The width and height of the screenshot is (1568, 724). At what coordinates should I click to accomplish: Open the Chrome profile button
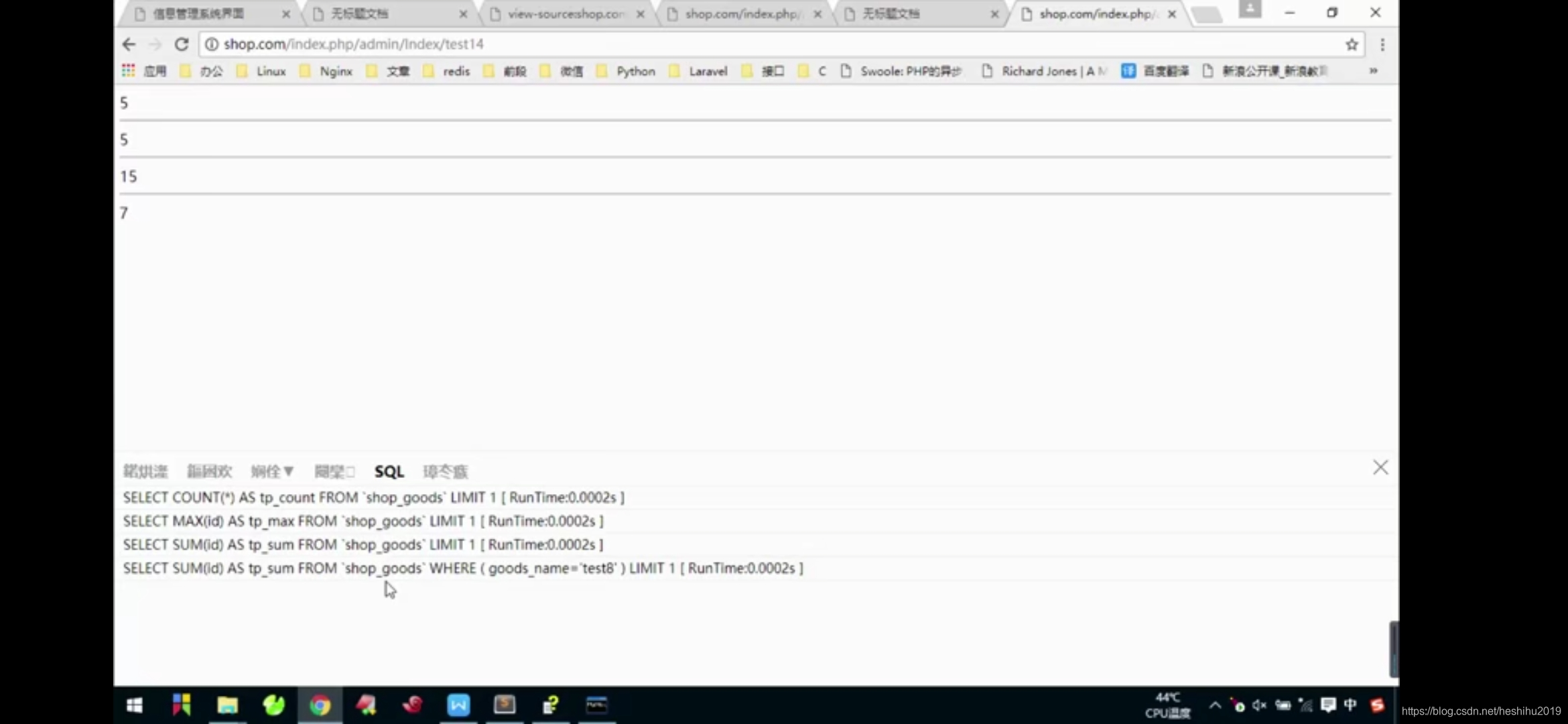[x=1250, y=9]
